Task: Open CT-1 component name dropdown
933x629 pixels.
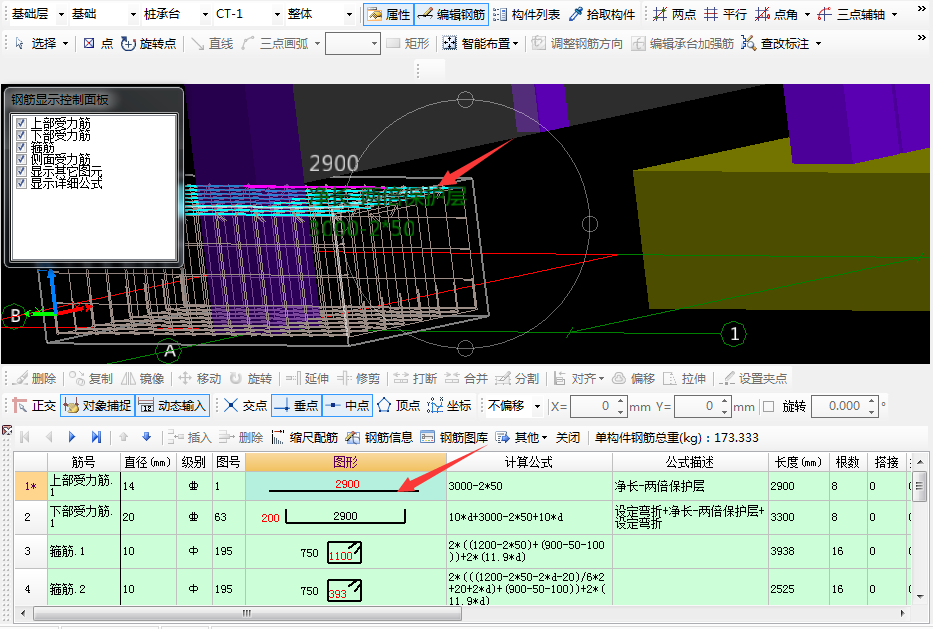Action: [x=277, y=14]
